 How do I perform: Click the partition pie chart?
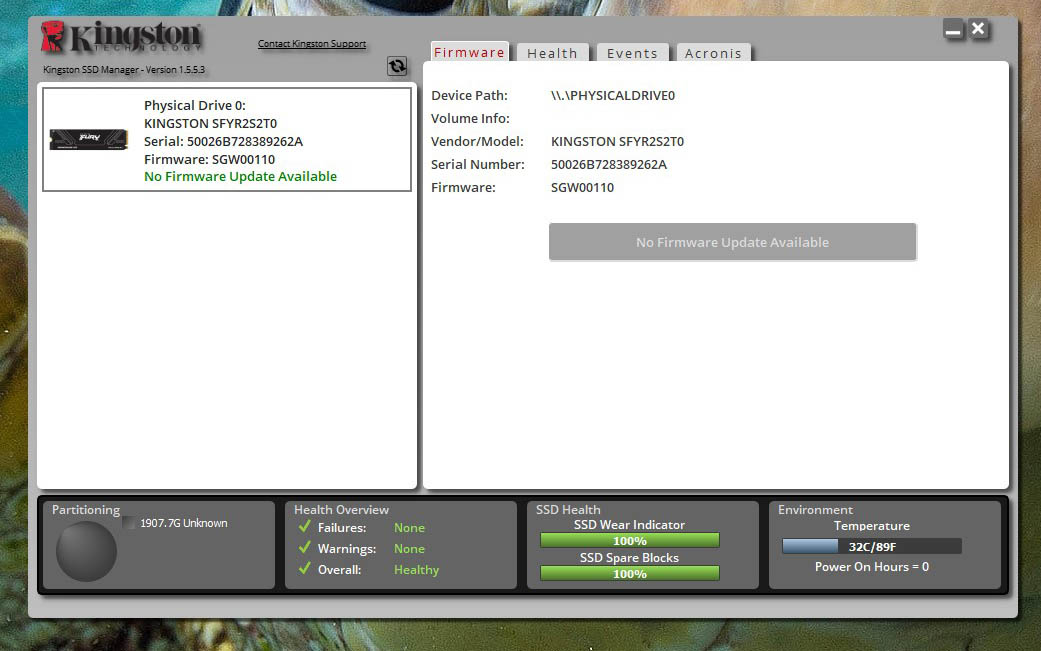(86, 551)
